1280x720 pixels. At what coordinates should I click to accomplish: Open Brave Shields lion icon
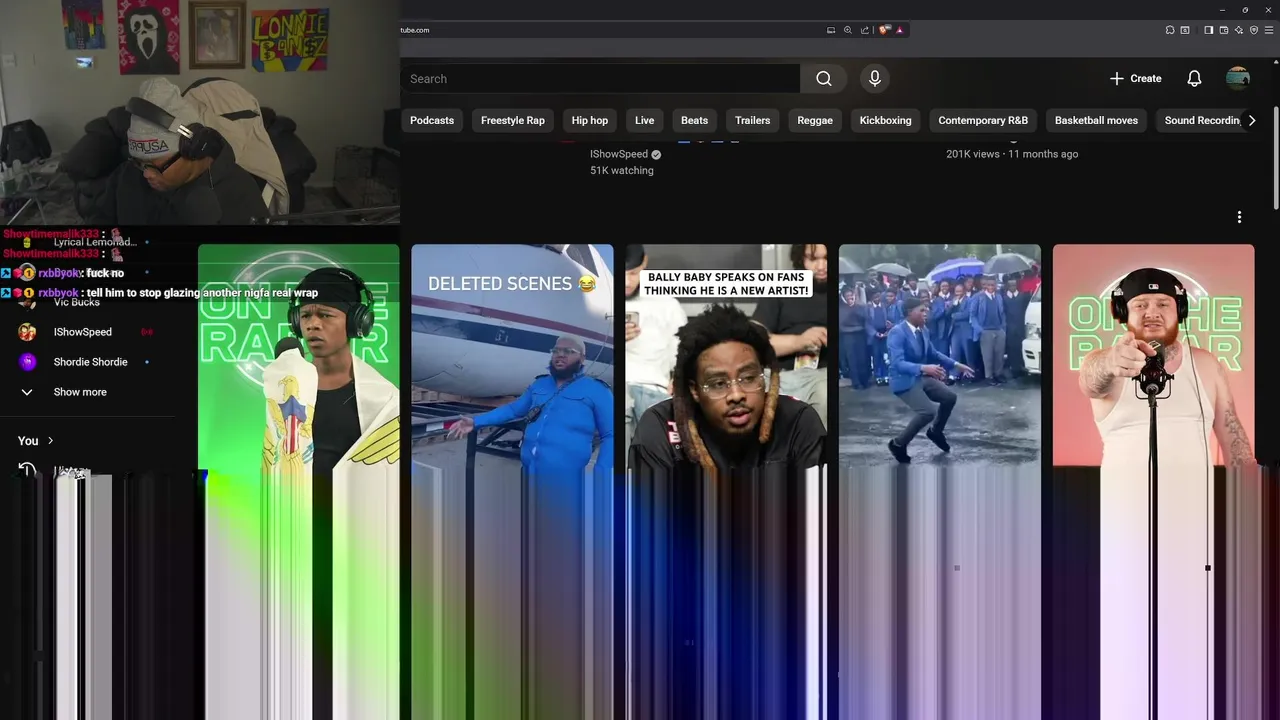click(x=884, y=30)
